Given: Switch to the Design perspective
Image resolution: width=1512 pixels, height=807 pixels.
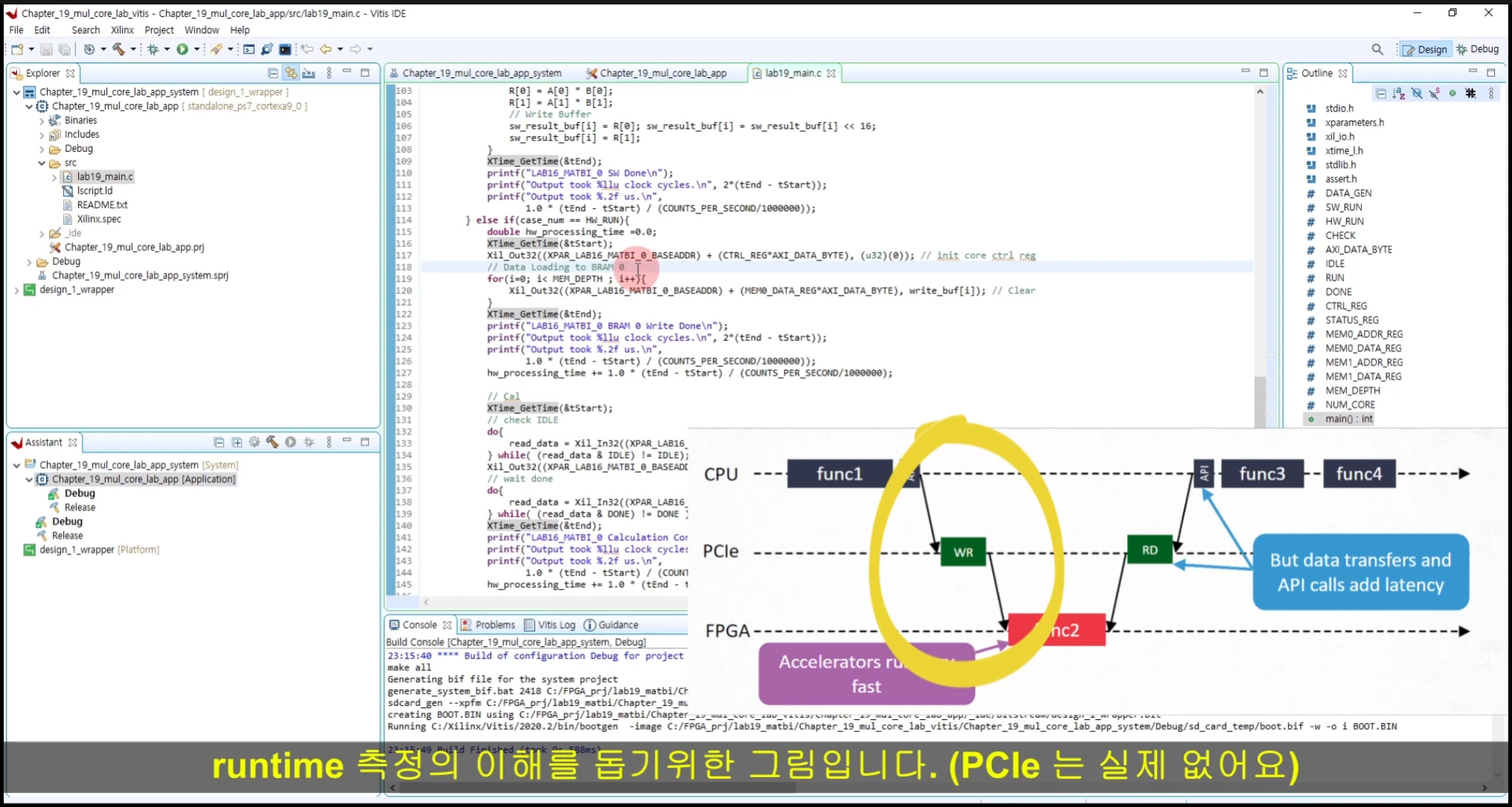Looking at the screenshot, I should tap(1425, 49).
